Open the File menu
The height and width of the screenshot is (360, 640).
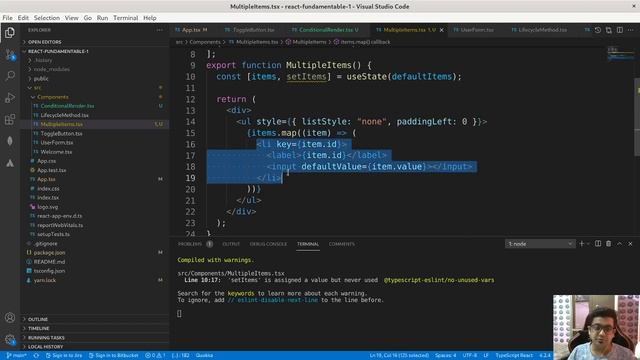click(x=7, y=18)
